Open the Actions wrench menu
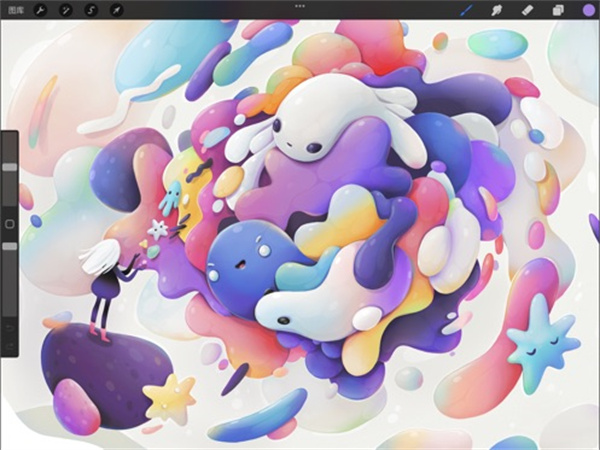The image size is (600, 450). 42,9
